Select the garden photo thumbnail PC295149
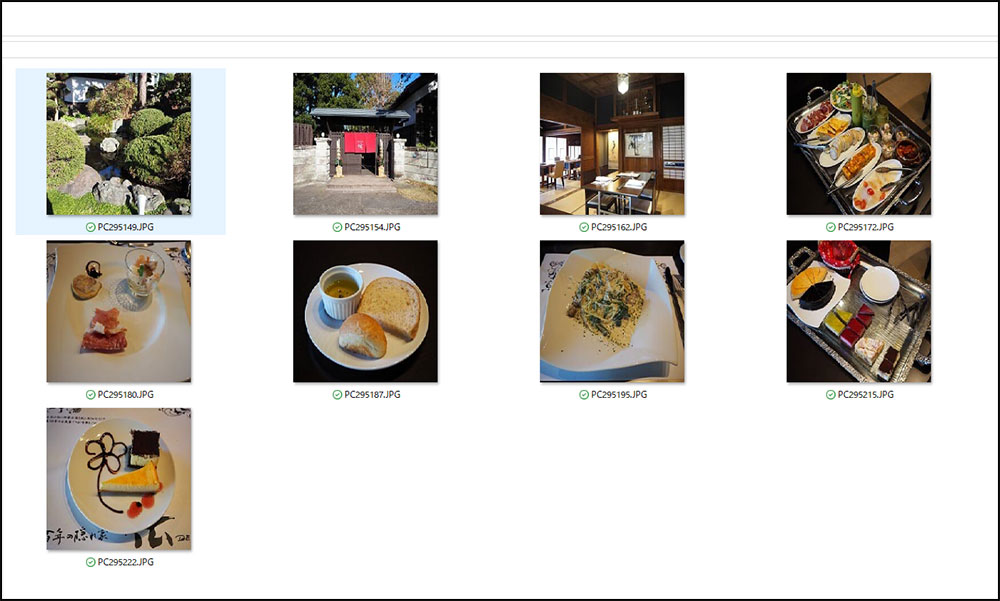 click(x=119, y=144)
